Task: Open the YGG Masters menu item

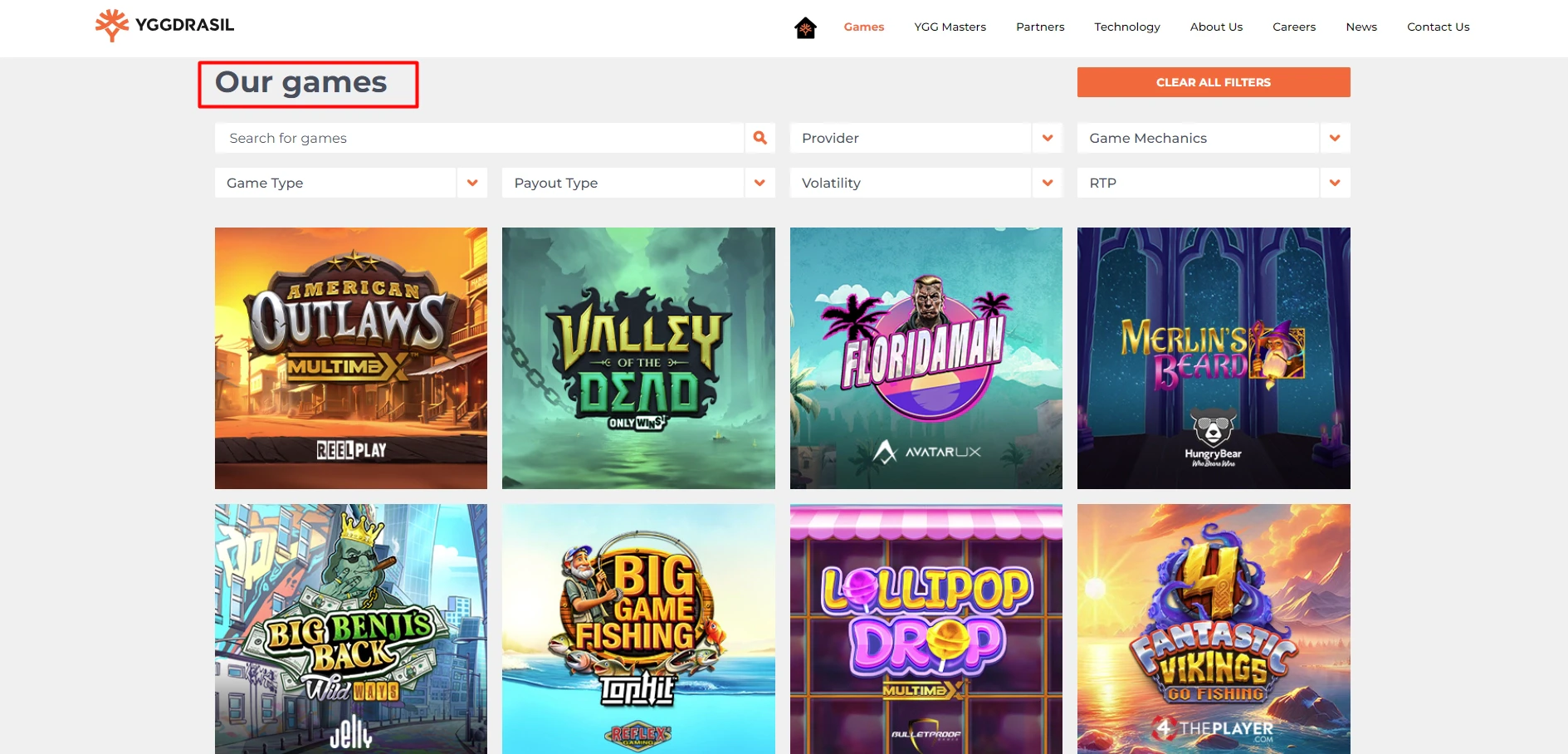Action: coord(950,27)
